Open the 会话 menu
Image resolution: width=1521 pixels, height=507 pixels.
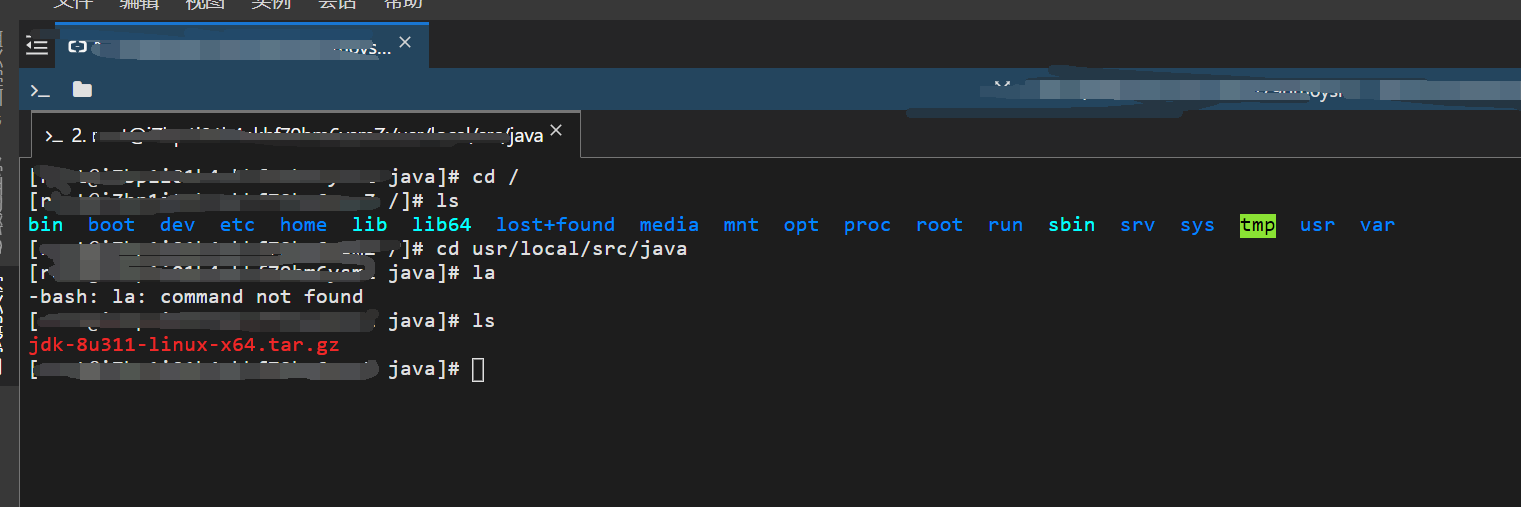(337, 4)
